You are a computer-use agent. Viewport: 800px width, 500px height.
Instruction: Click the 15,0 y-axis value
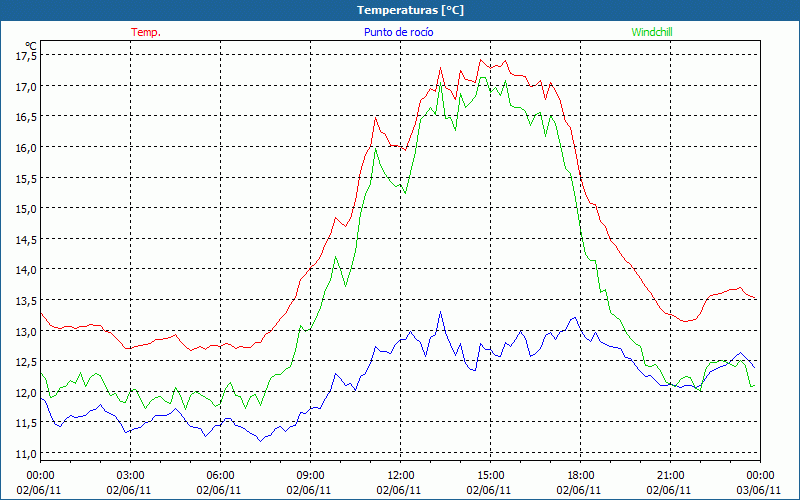tap(26, 209)
